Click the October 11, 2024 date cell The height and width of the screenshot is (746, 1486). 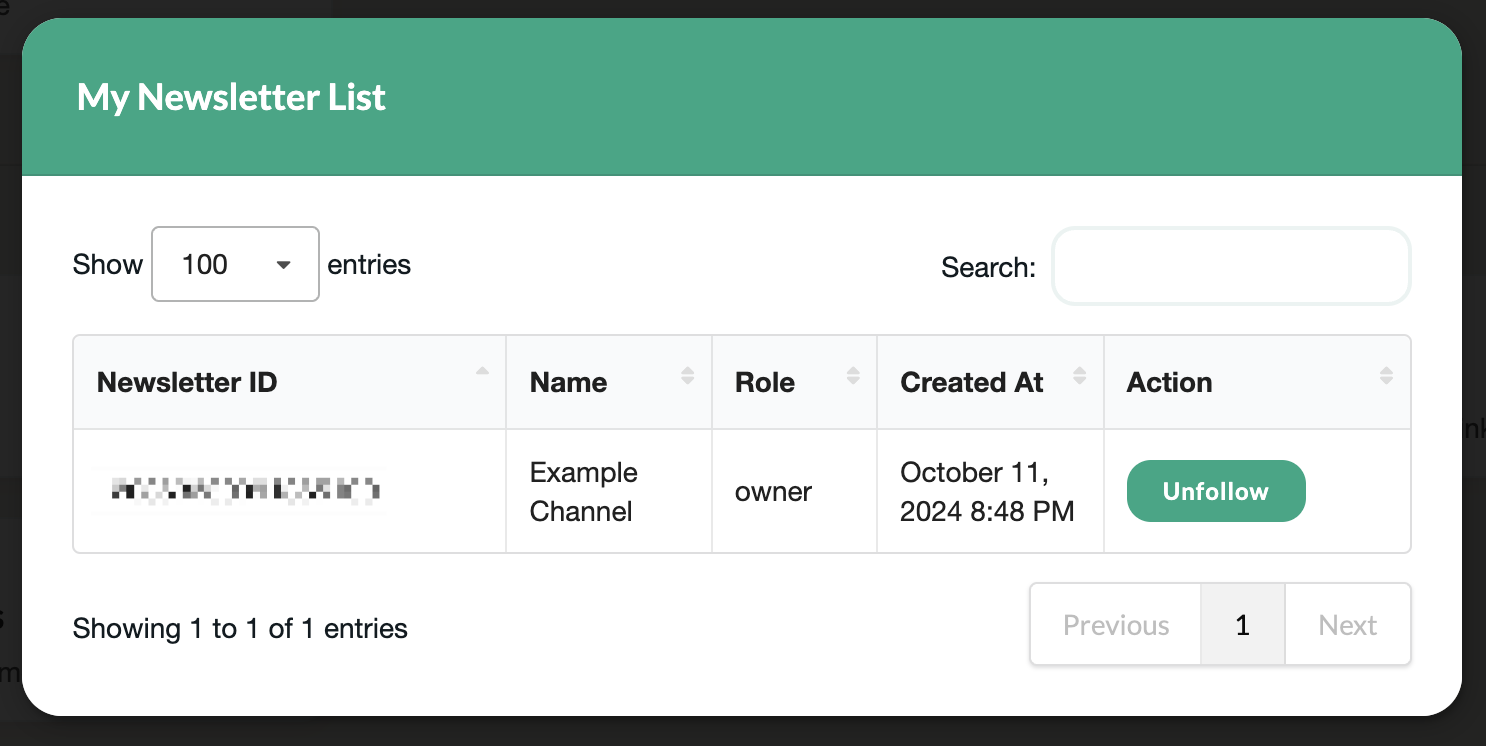[987, 491]
